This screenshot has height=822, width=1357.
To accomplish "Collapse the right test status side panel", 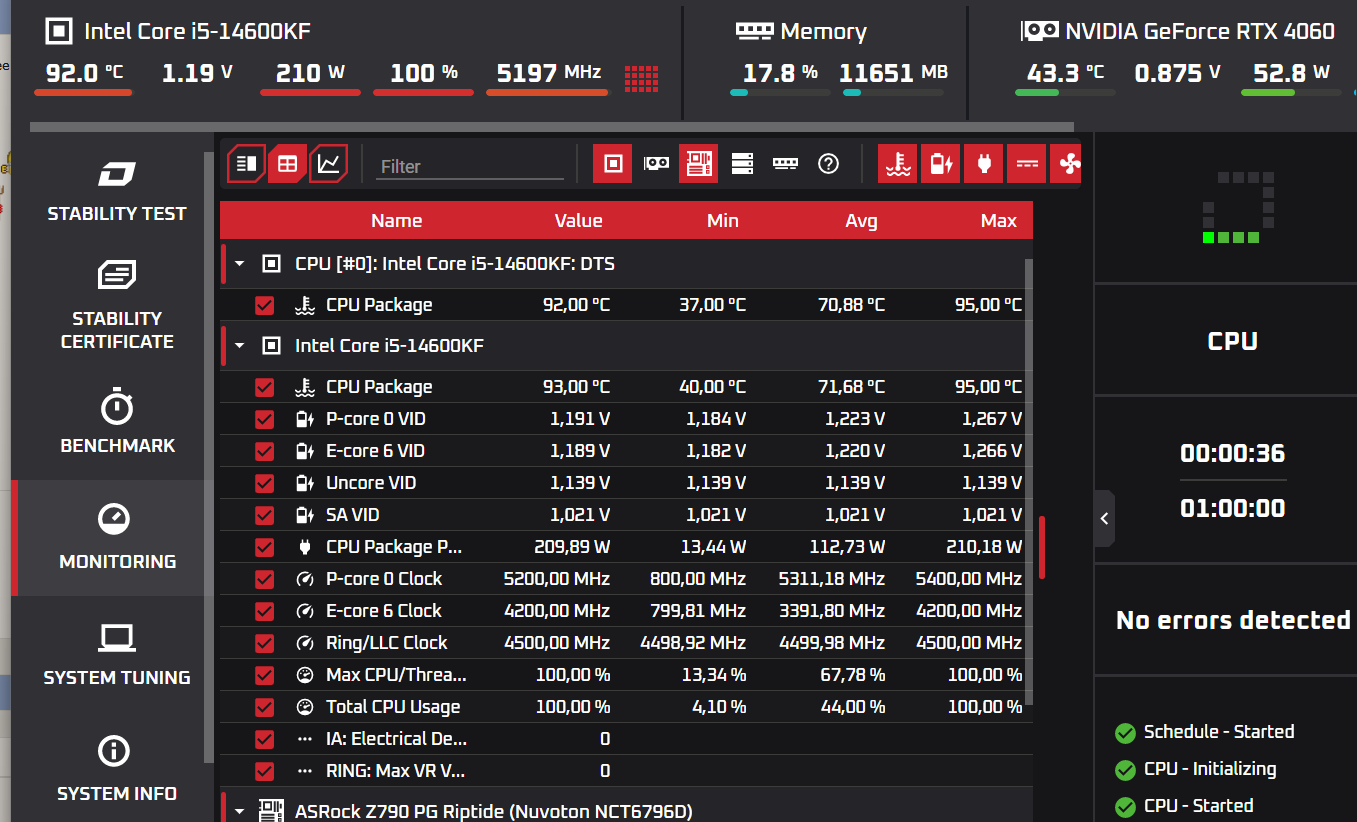I will (1104, 518).
